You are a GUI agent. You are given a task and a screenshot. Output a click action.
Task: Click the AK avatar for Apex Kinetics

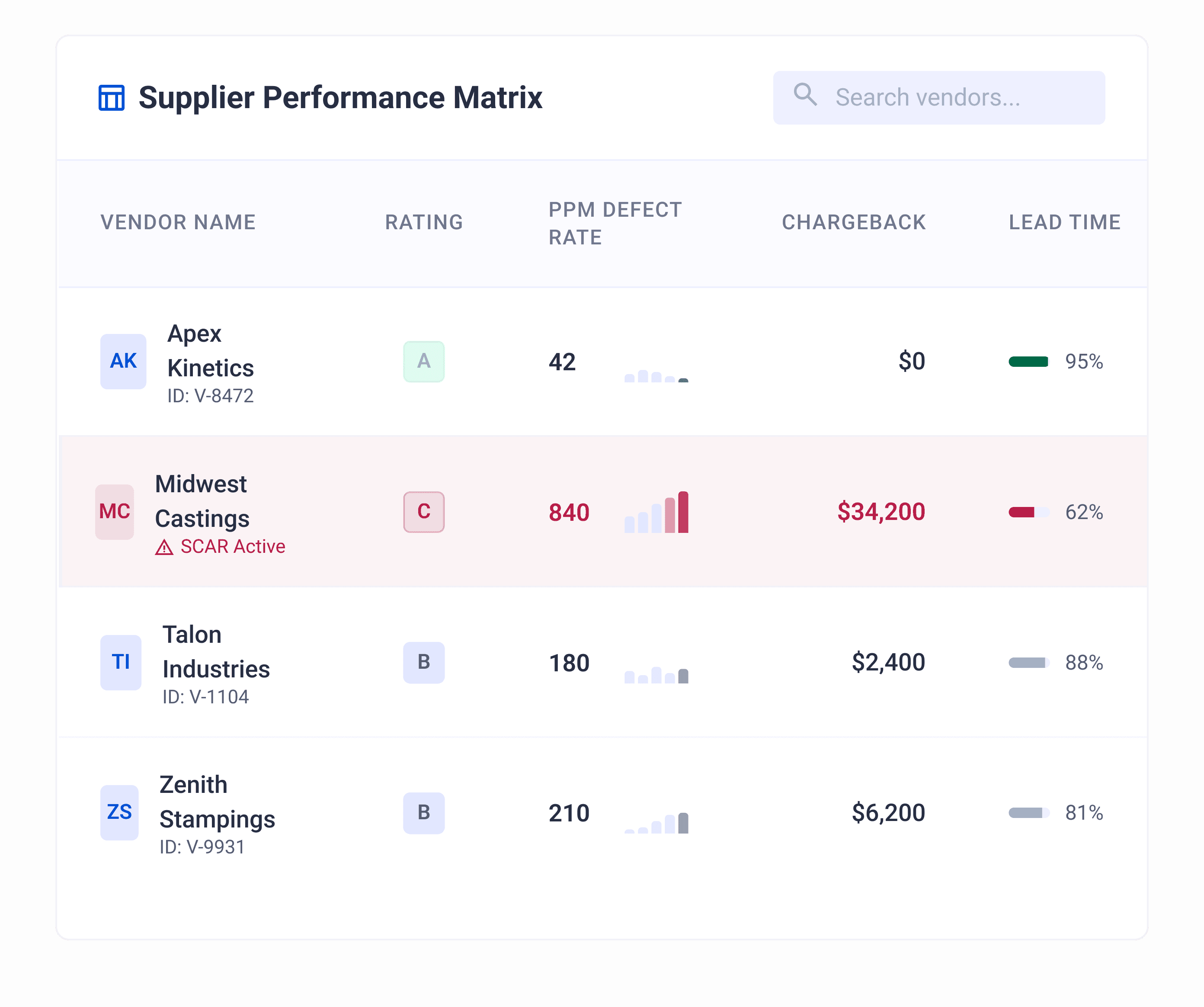123,361
